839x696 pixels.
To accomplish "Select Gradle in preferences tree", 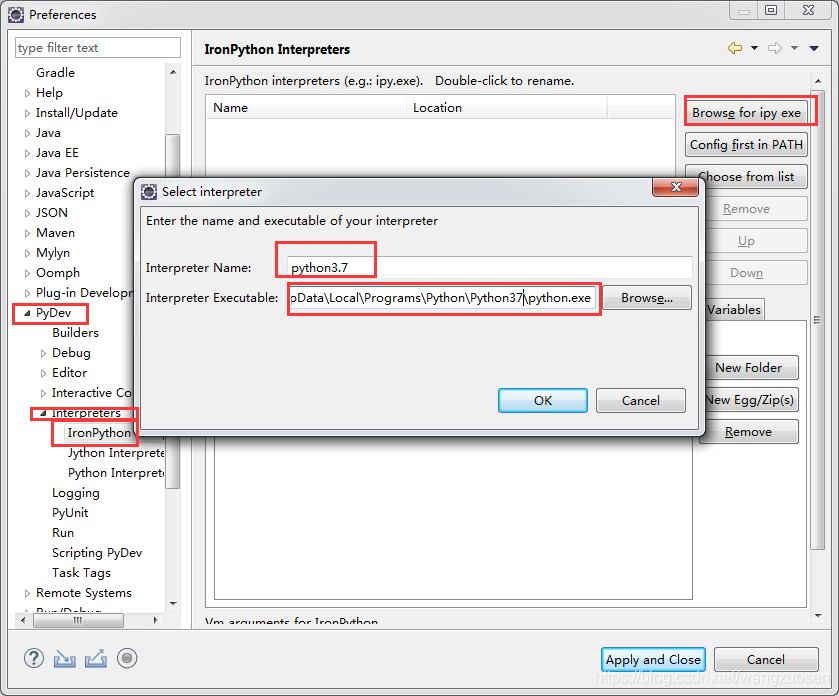I will (55, 73).
